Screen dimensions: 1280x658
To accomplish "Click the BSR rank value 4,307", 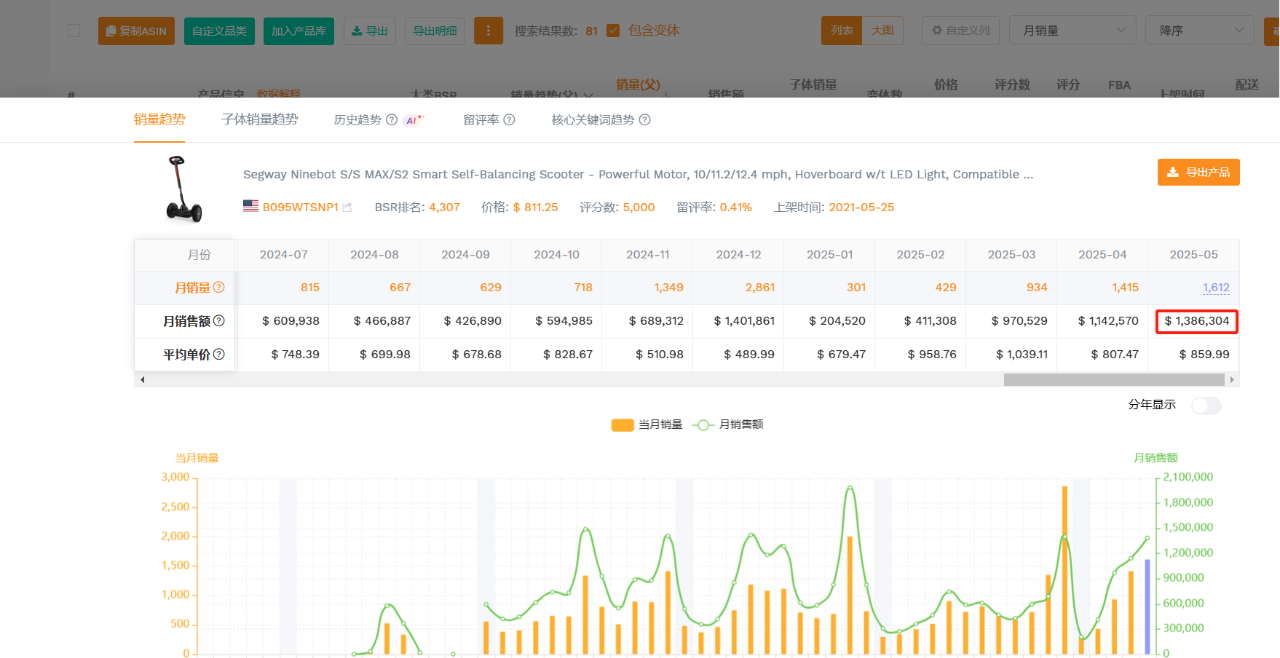I will (x=444, y=207).
